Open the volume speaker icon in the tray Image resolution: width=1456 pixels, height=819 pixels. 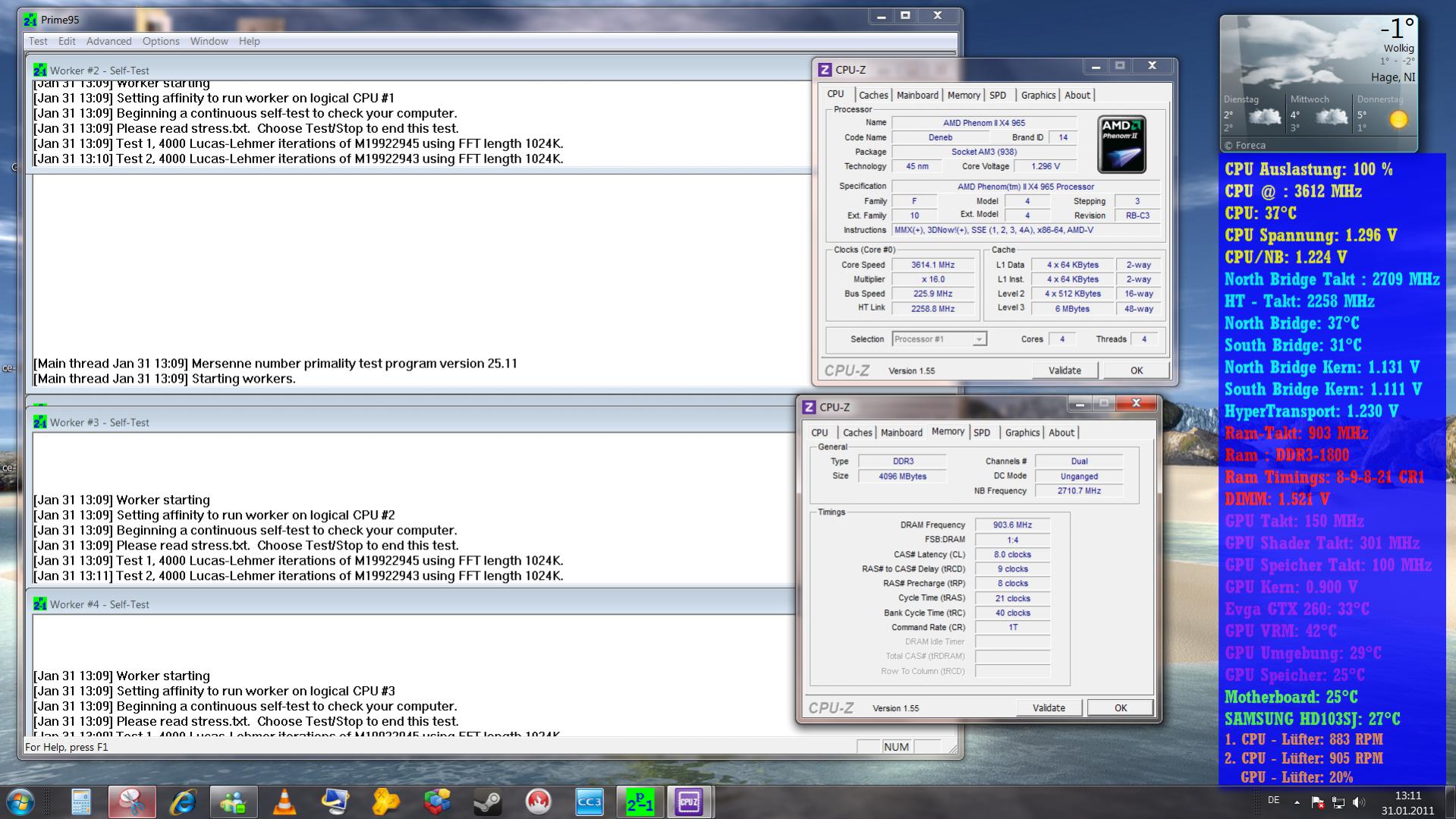pos(1358,802)
